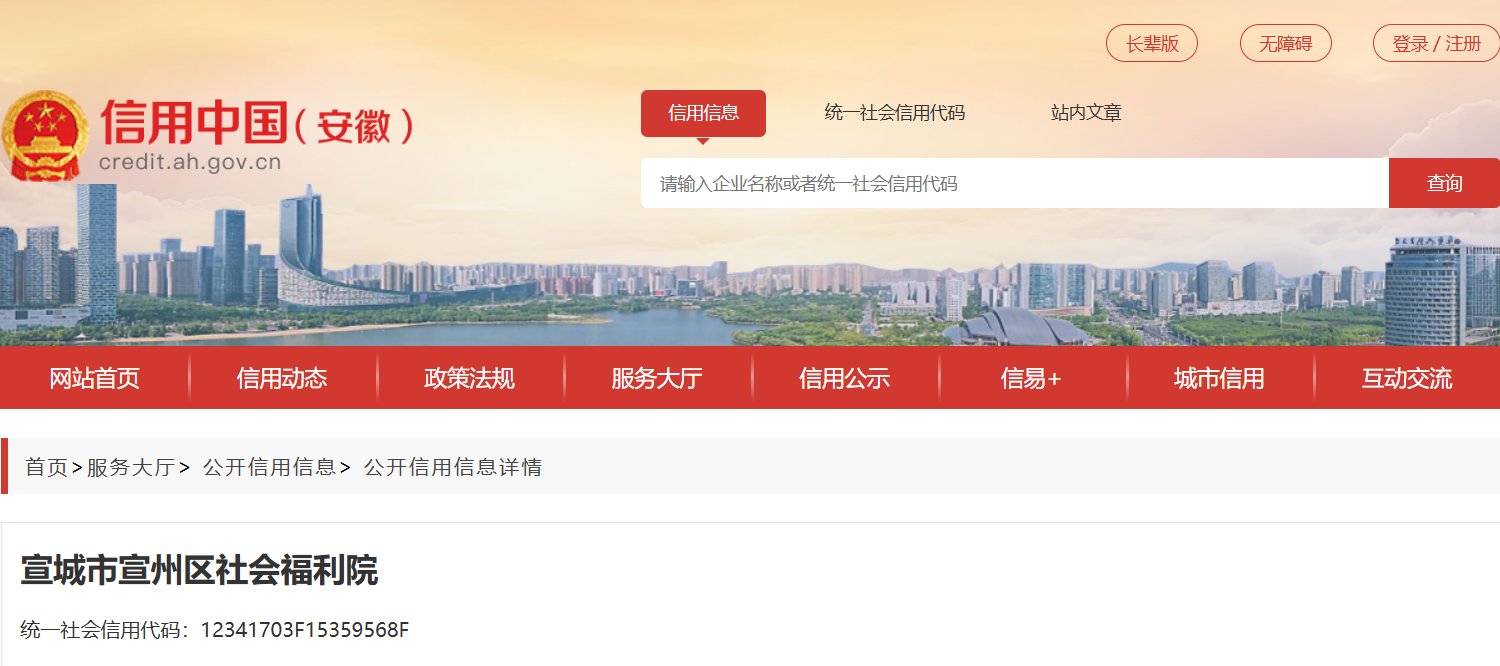Open the 服务大厅 navigation menu
The width and height of the screenshot is (1500, 666).
(657, 378)
